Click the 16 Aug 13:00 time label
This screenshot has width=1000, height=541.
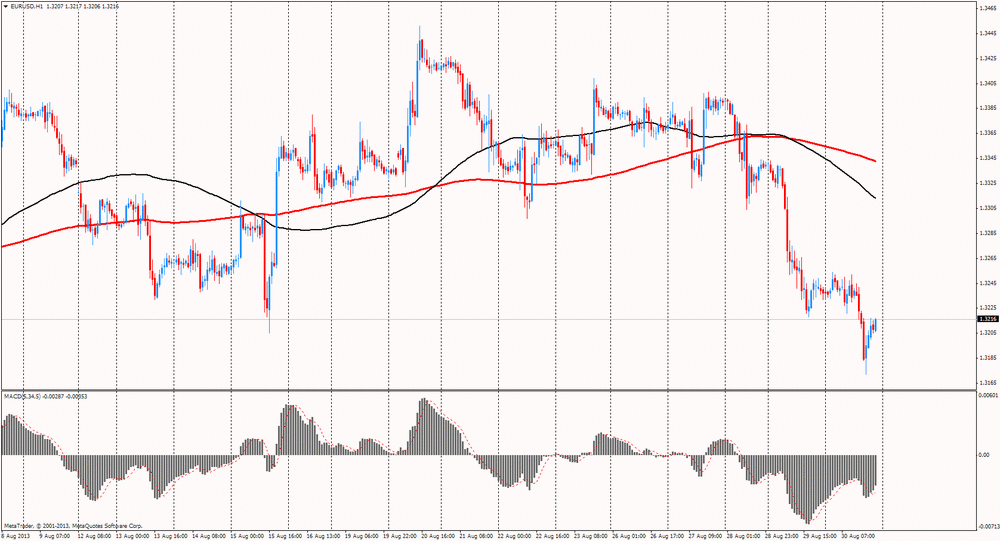[325, 536]
